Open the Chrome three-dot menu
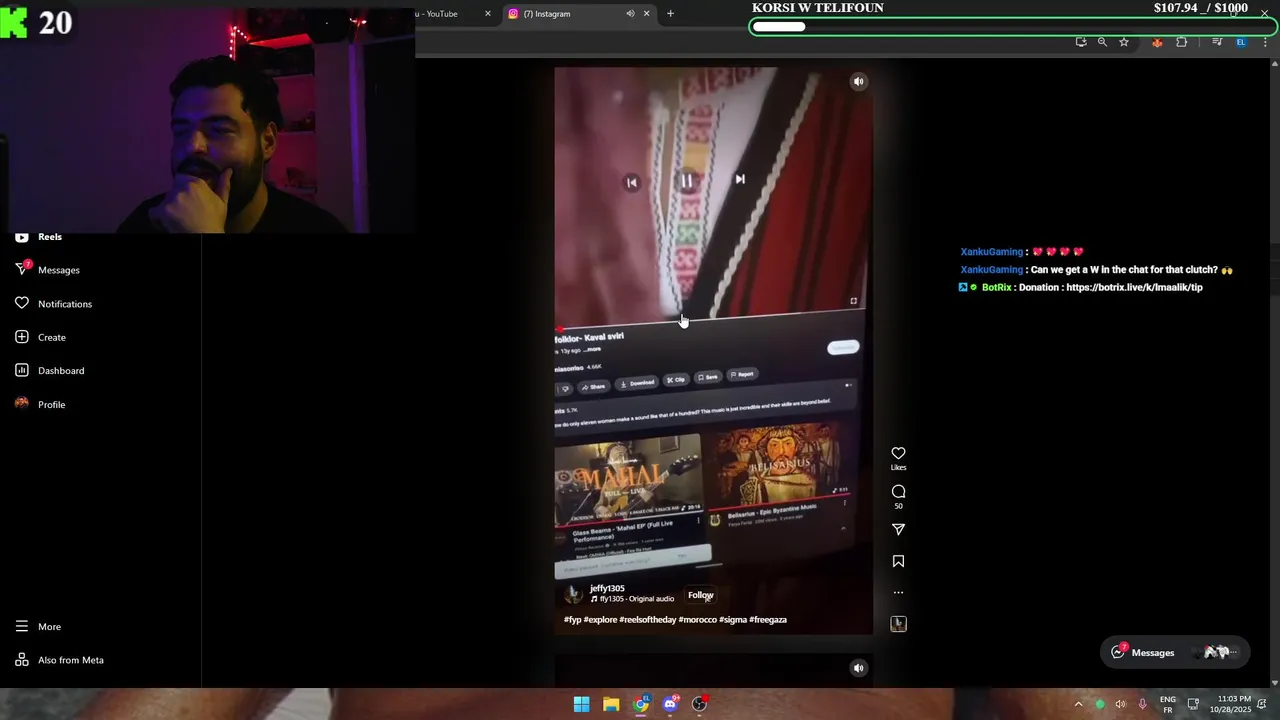Screen dimensions: 1280x720 coord(1265,42)
